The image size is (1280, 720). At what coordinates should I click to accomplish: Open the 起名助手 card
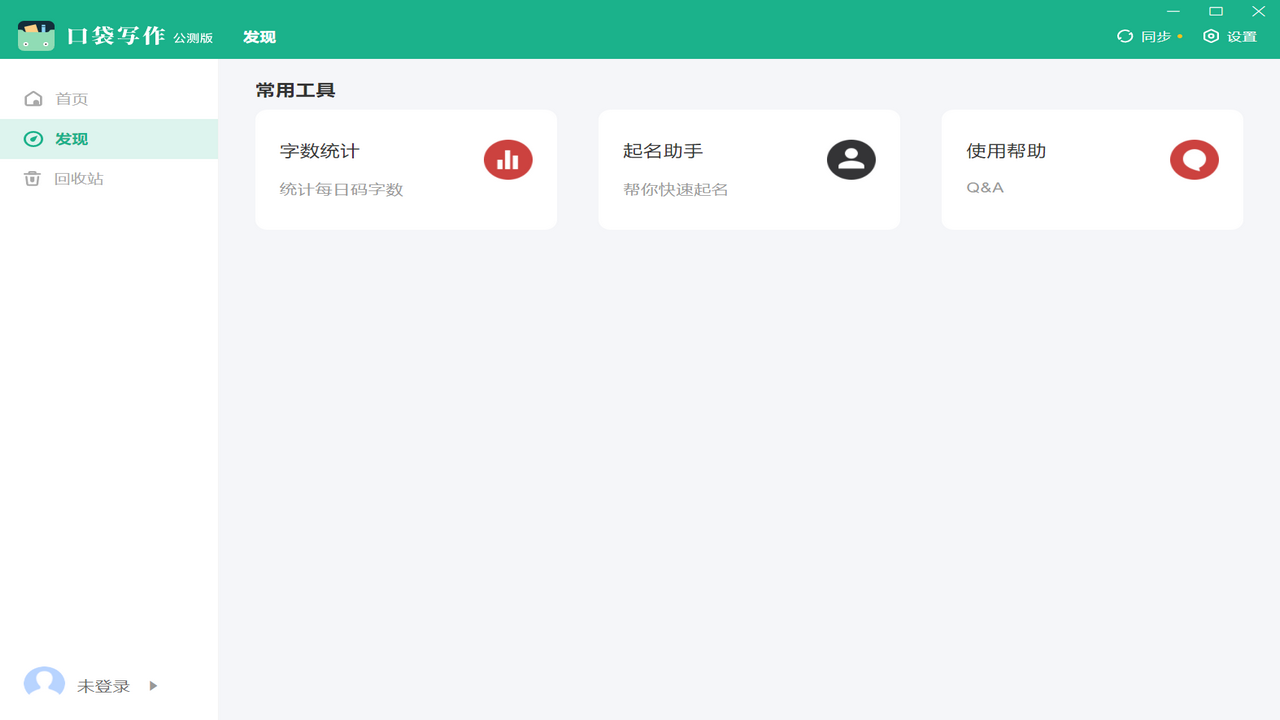pyautogui.click(x=749, y=169)
